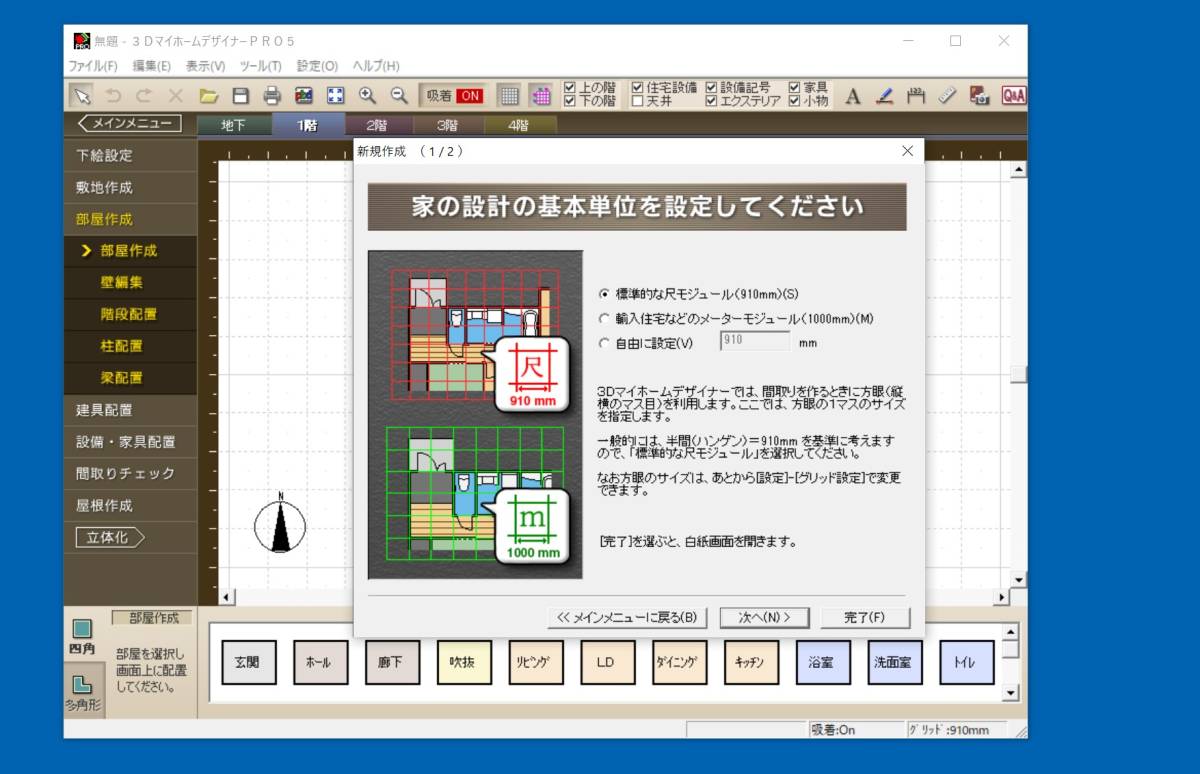The height and width of the screenshot is (774, 1200).
Task: Click the 910 mm value field
Action: pyautogui.click(x=754, y=342)
